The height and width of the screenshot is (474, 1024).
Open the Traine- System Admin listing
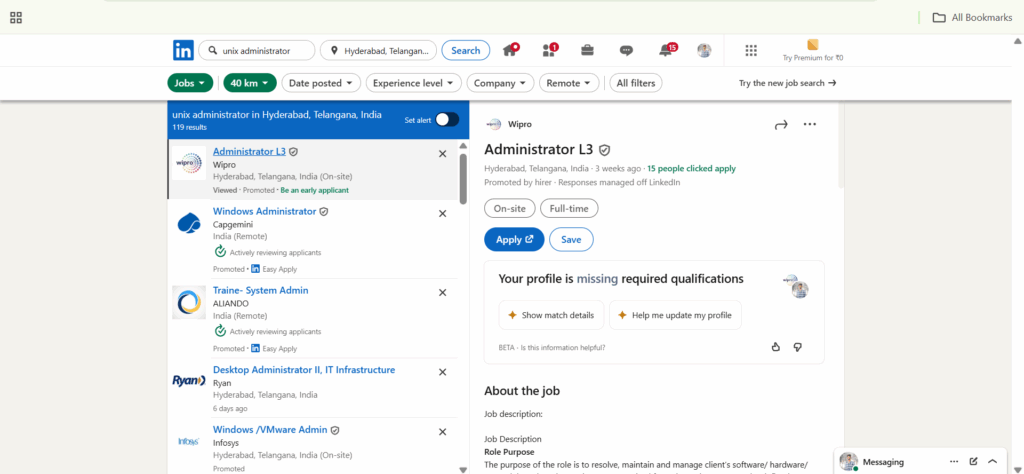261,291
